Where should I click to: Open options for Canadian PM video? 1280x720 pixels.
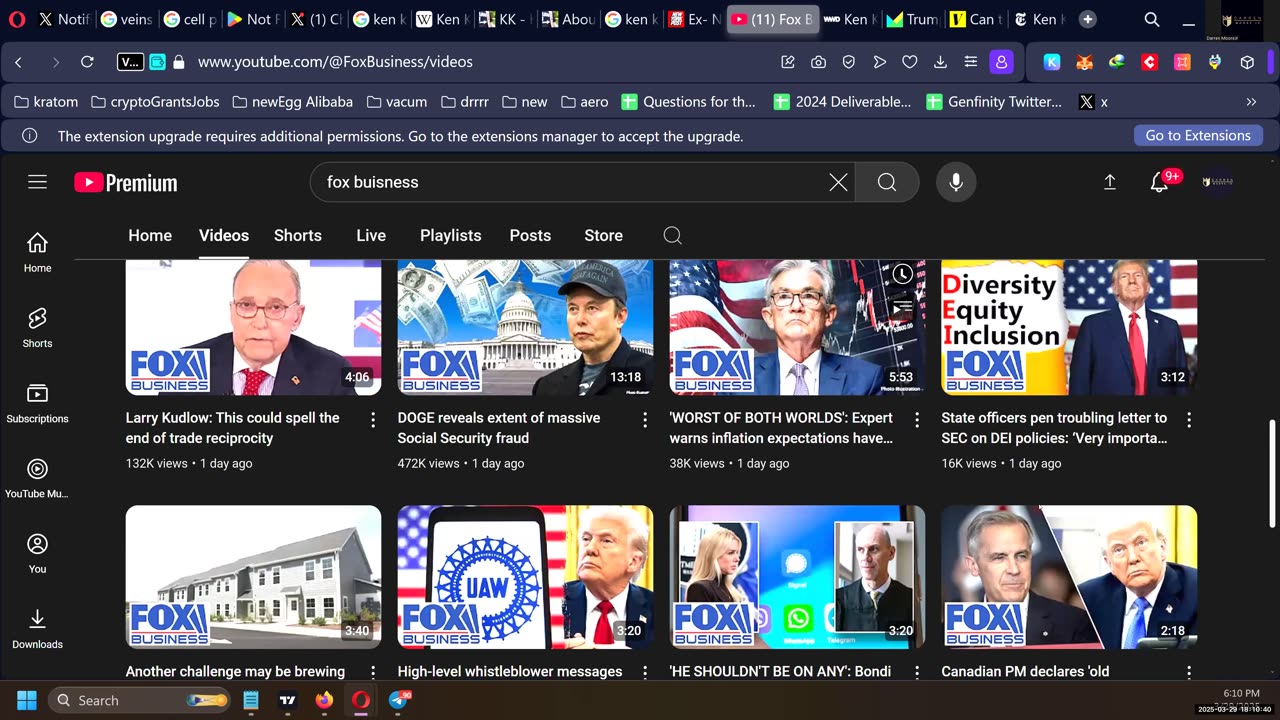1189,673
